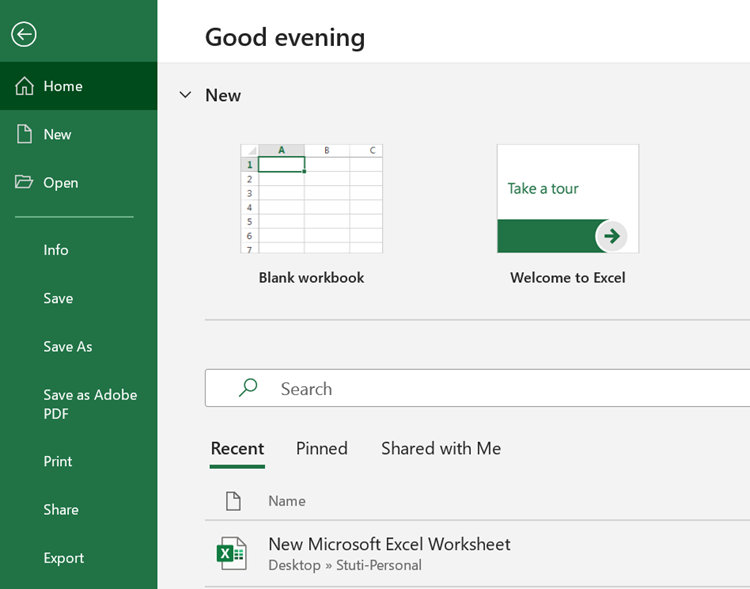The image size is (750, 589).
Task: Click the Open folder icon
Action: 25,182
